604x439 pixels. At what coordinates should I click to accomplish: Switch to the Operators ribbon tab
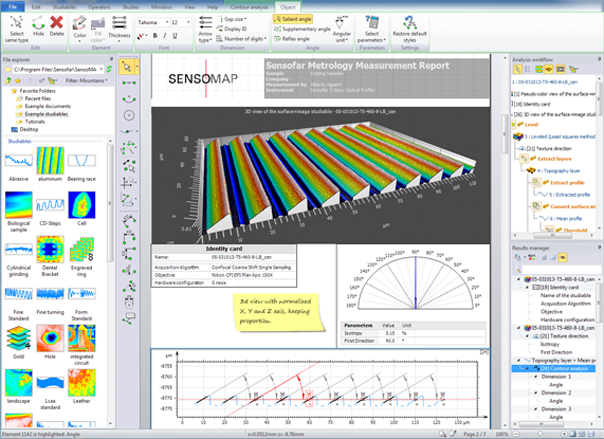(x=99, y=7)
